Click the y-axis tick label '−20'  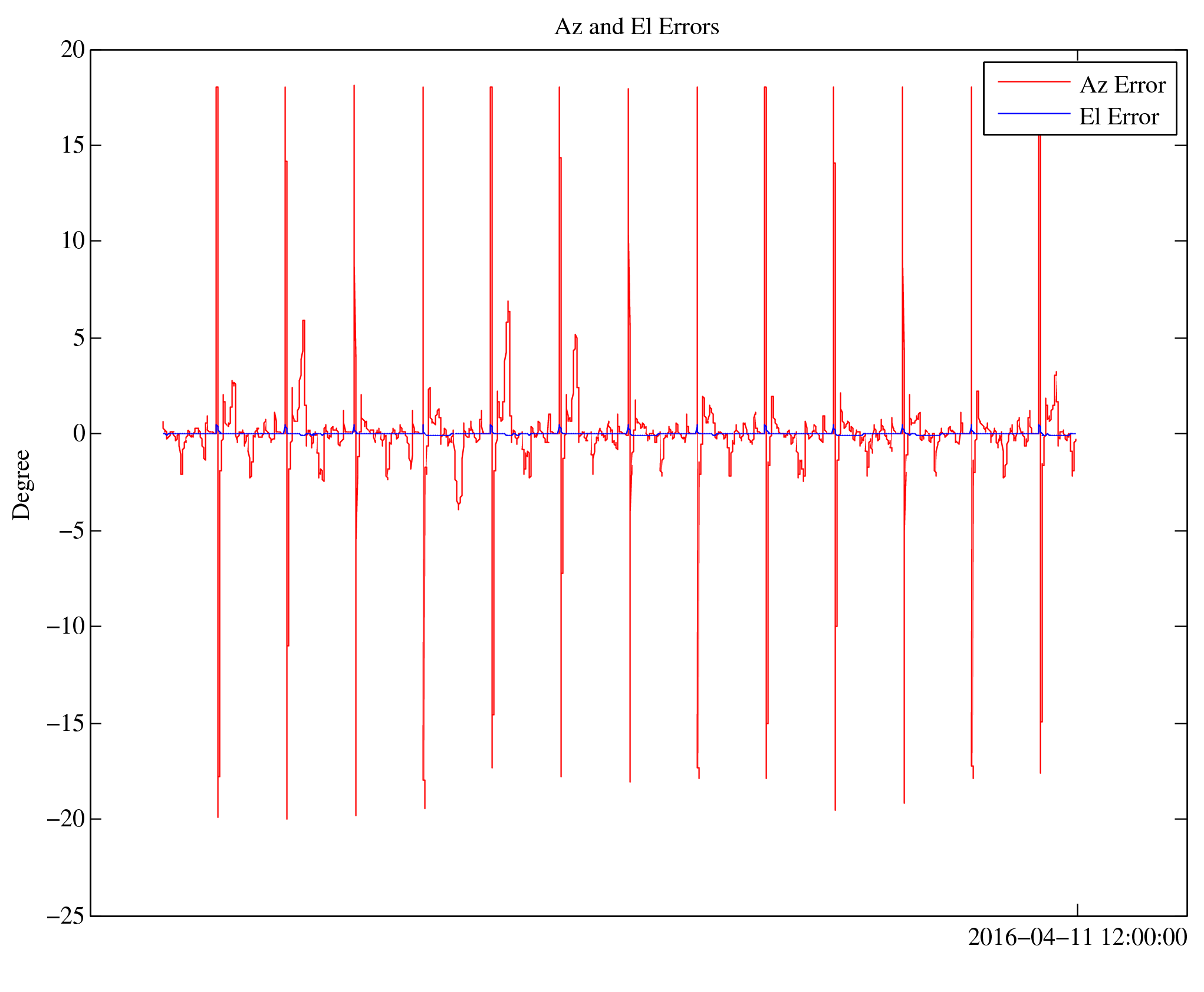pyautogui.click(x=67, y=819)
